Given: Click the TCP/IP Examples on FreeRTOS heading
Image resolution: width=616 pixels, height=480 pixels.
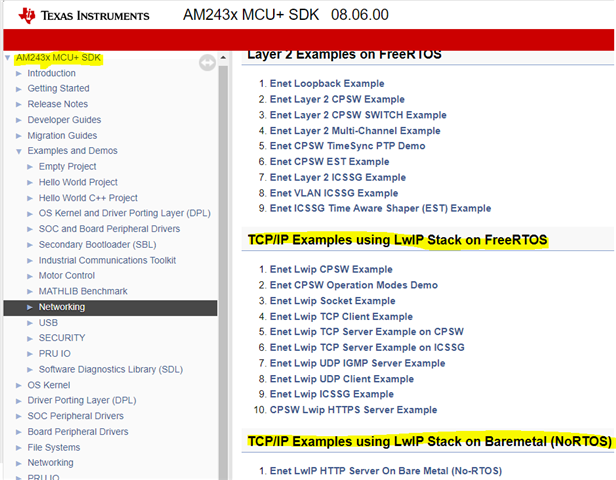Looking at the screenshot, I should click(x=397, y=240).
